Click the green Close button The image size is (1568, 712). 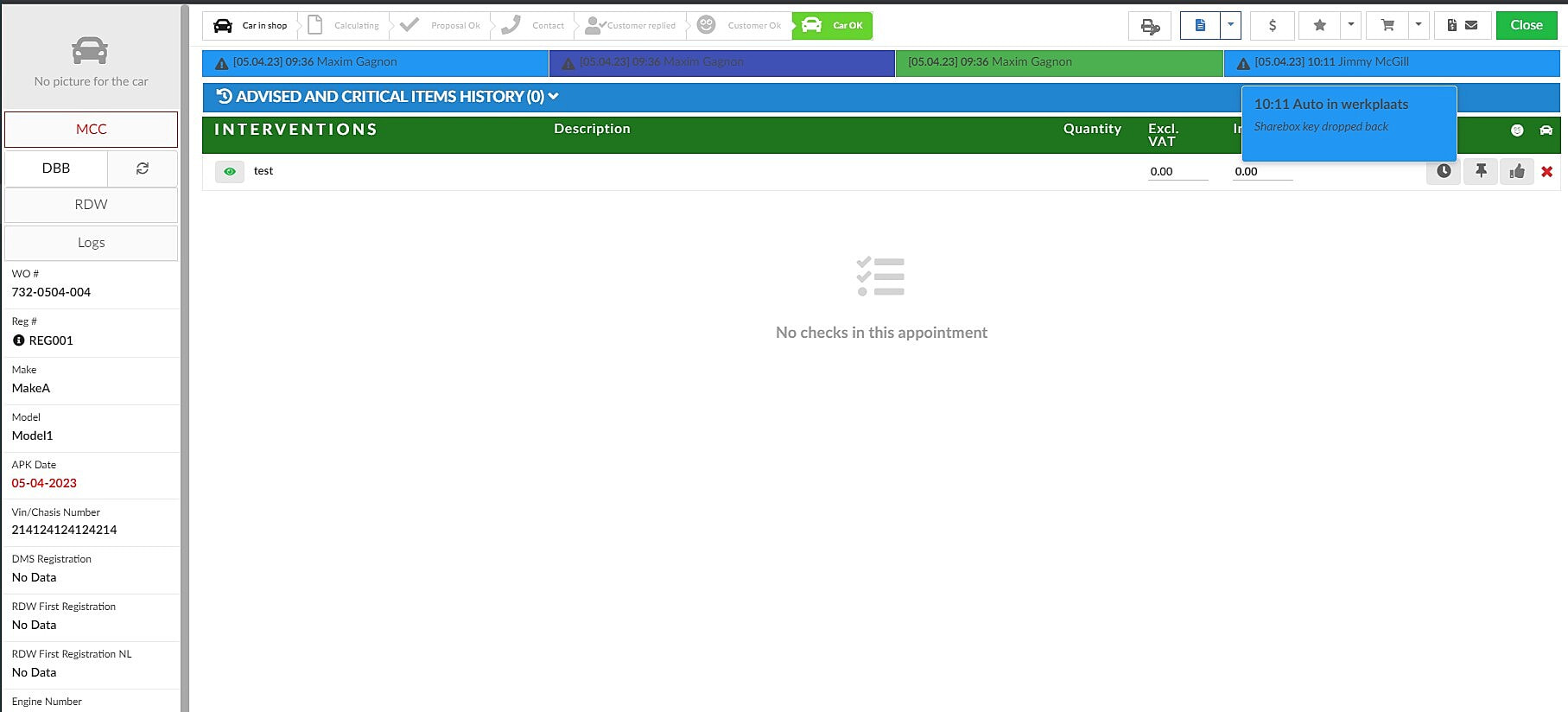[x=1526, y=26]
